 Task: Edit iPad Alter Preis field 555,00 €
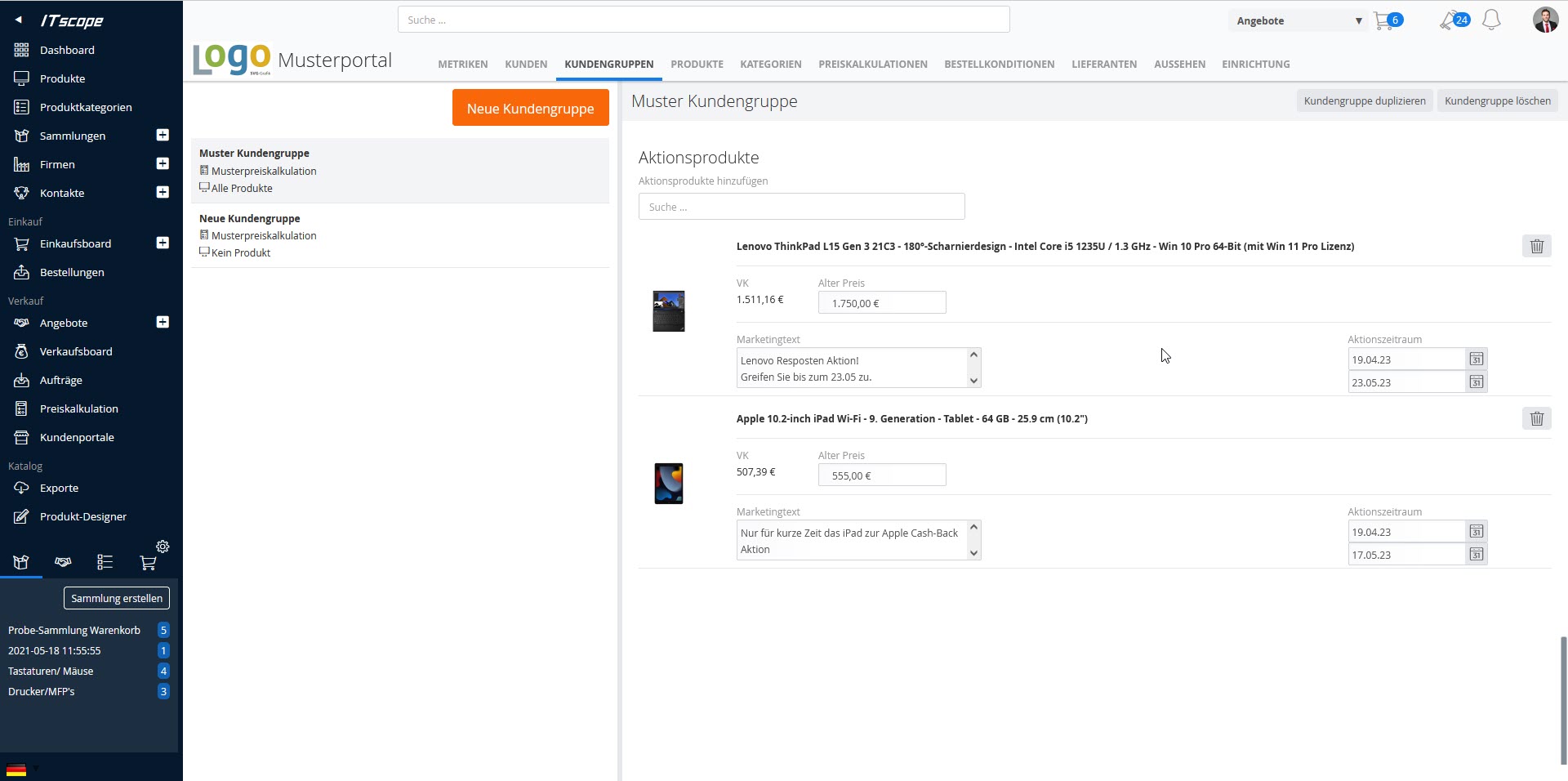coord(882,475)
